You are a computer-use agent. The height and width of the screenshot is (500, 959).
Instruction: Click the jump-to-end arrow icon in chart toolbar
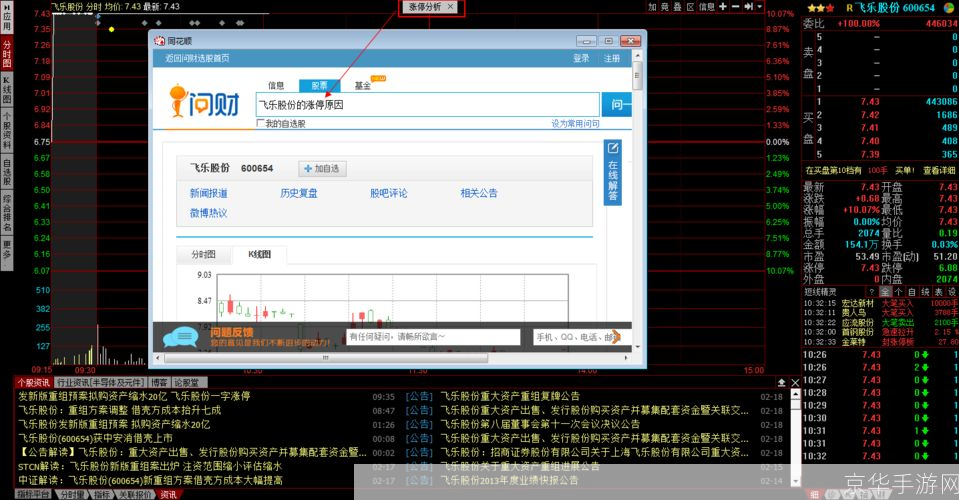[x=749, y=6]
